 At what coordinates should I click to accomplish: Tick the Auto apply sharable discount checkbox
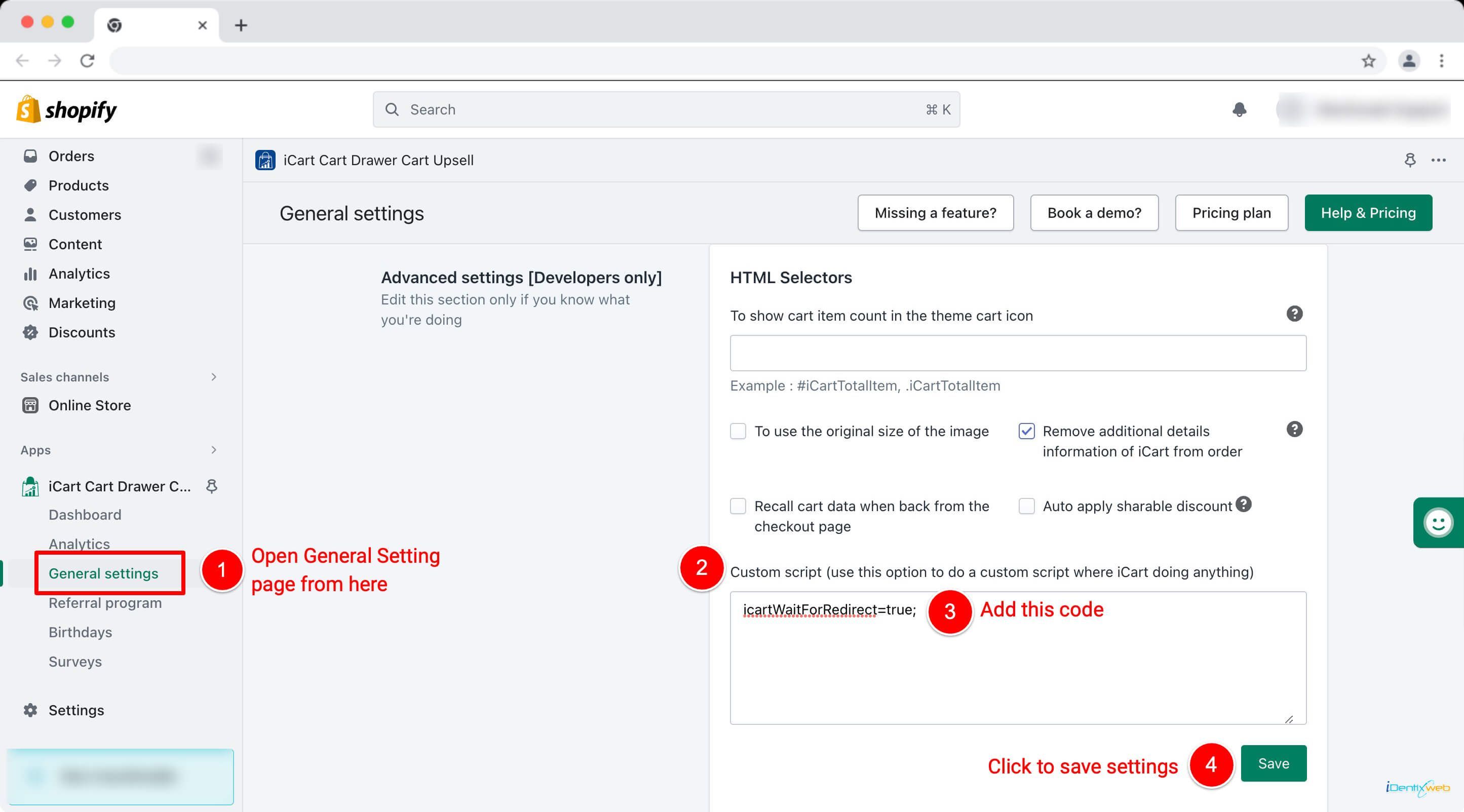coord(1026,506)
